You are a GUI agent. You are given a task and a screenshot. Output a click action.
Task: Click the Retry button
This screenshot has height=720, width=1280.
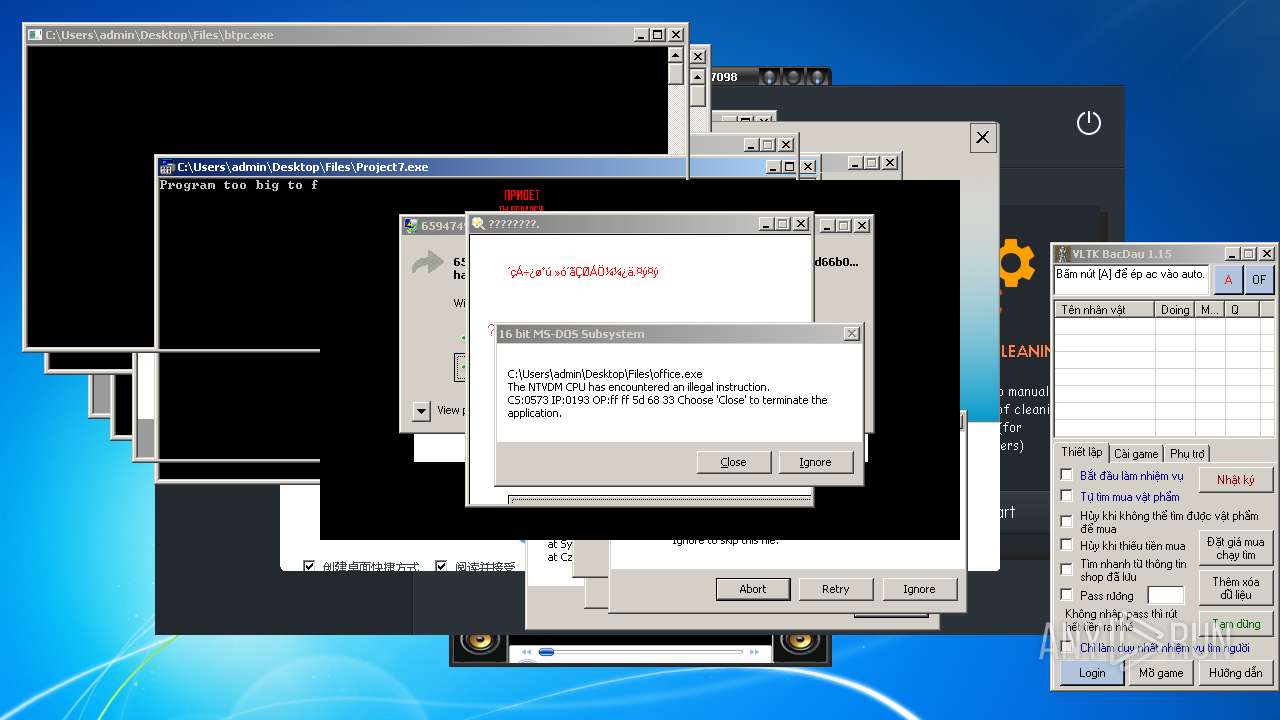[835, 589]
